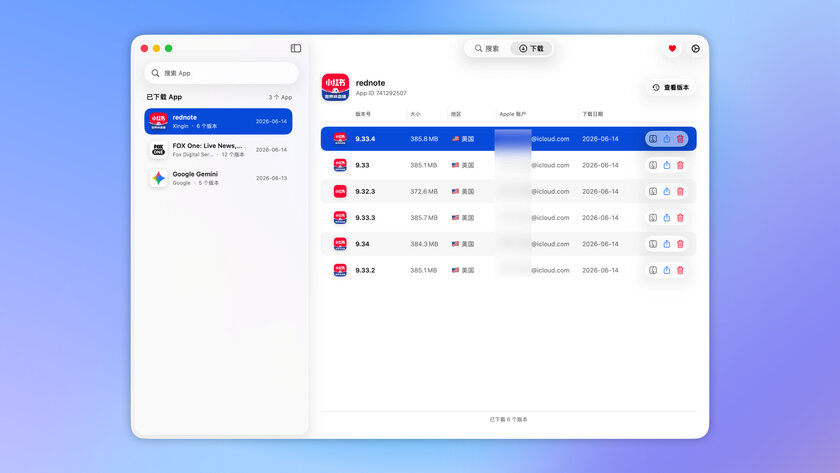
Task: Click the 搜索 App search field
Action: tap(221, 73)
